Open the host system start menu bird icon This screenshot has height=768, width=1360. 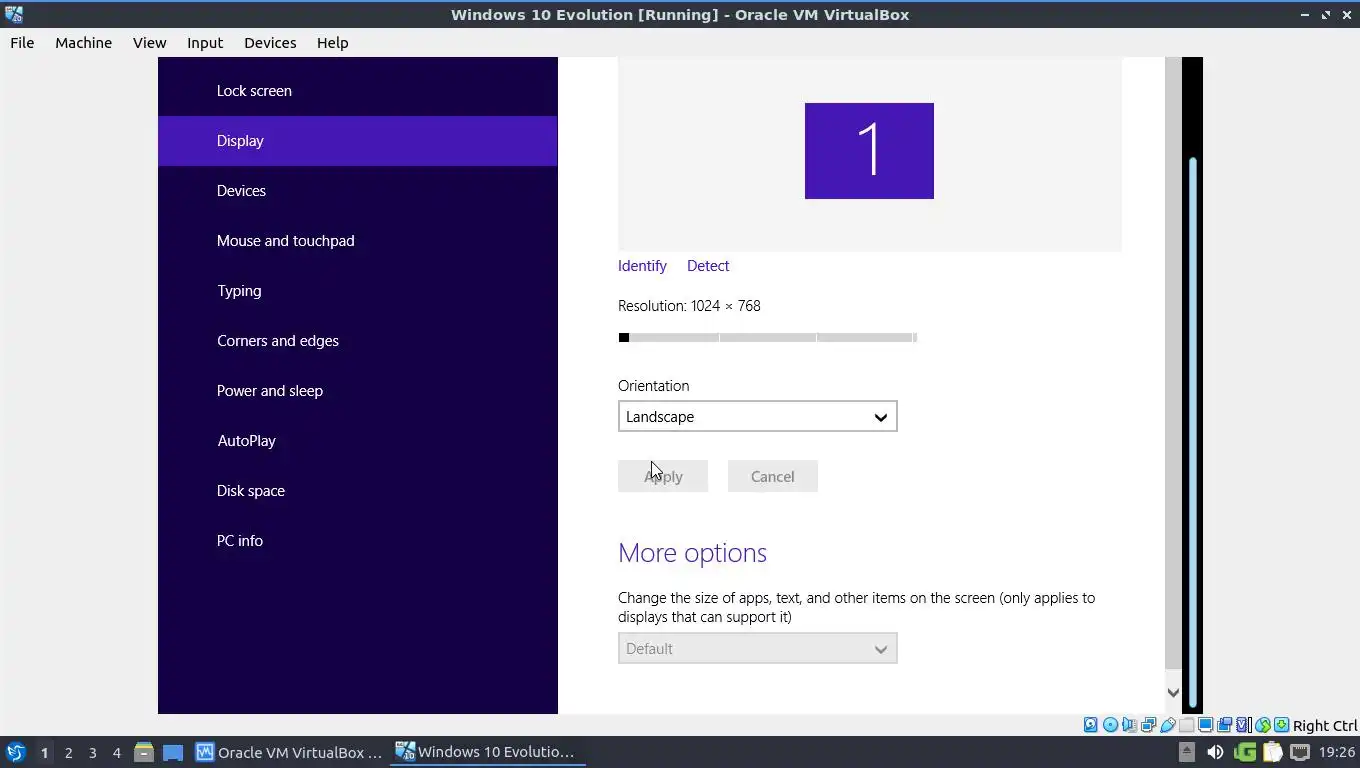15,752
